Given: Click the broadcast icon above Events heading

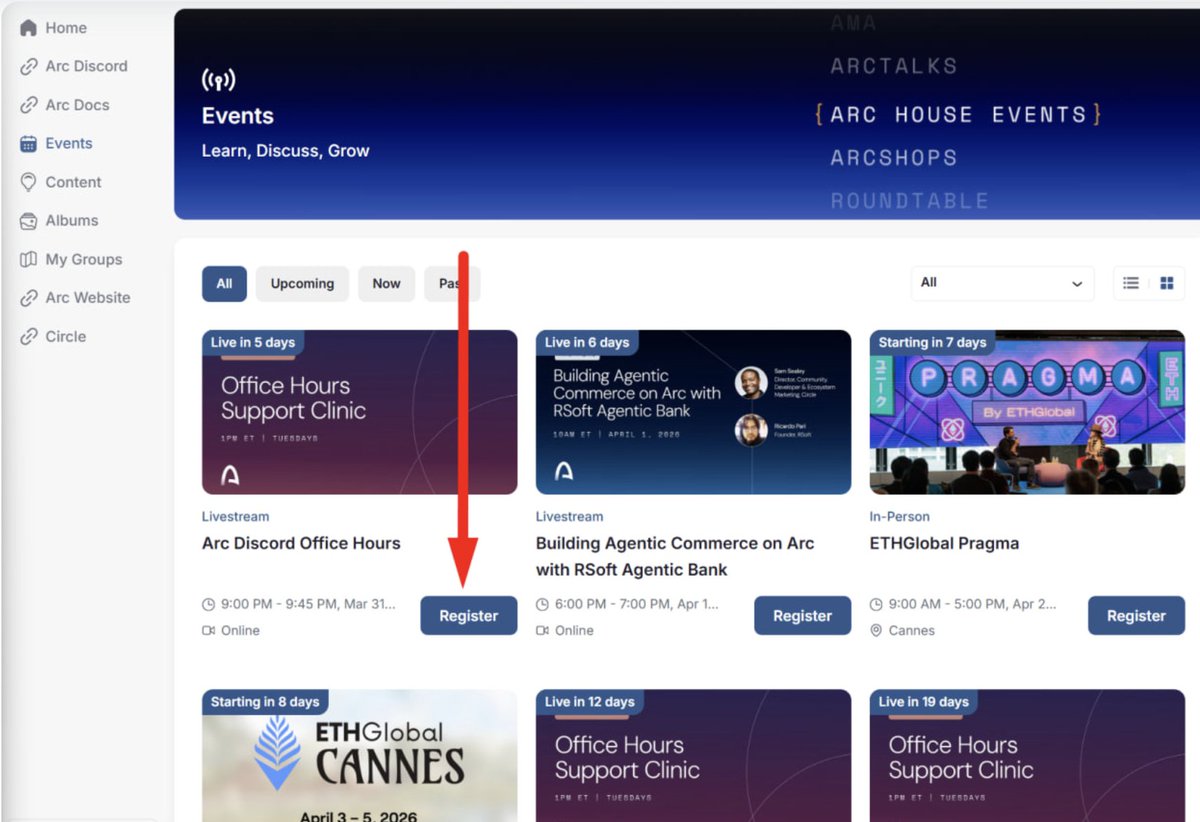Looking at the screenshot, I should [x=218, y=79].
